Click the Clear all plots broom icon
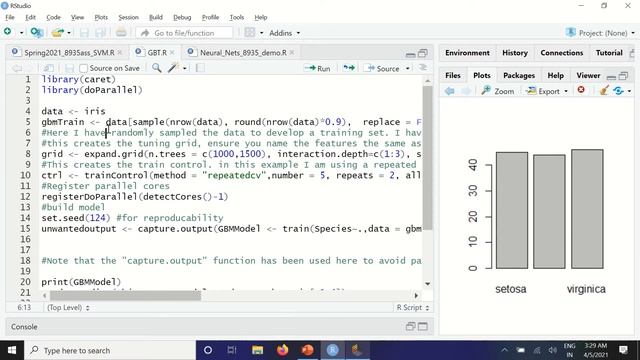Viewport: 640px width, 360px height. coord(604,90)
